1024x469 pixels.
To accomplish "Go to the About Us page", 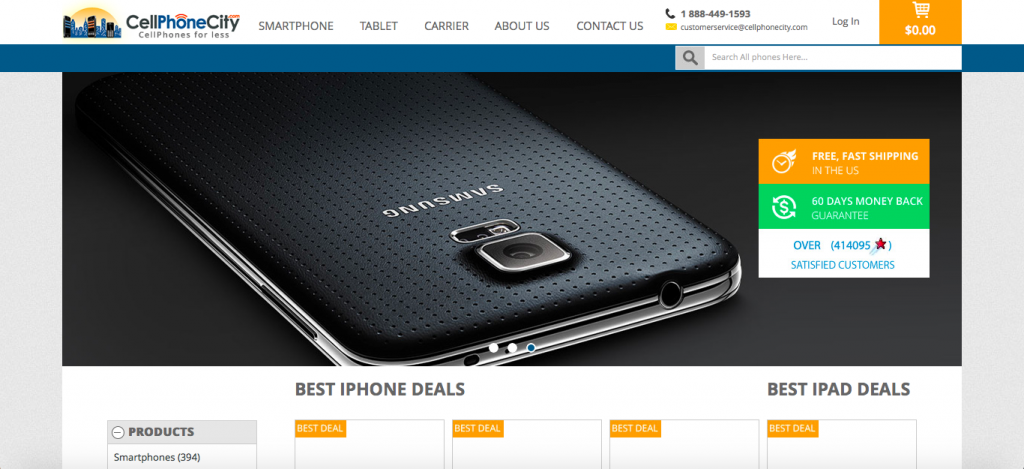I will (522, 26).
